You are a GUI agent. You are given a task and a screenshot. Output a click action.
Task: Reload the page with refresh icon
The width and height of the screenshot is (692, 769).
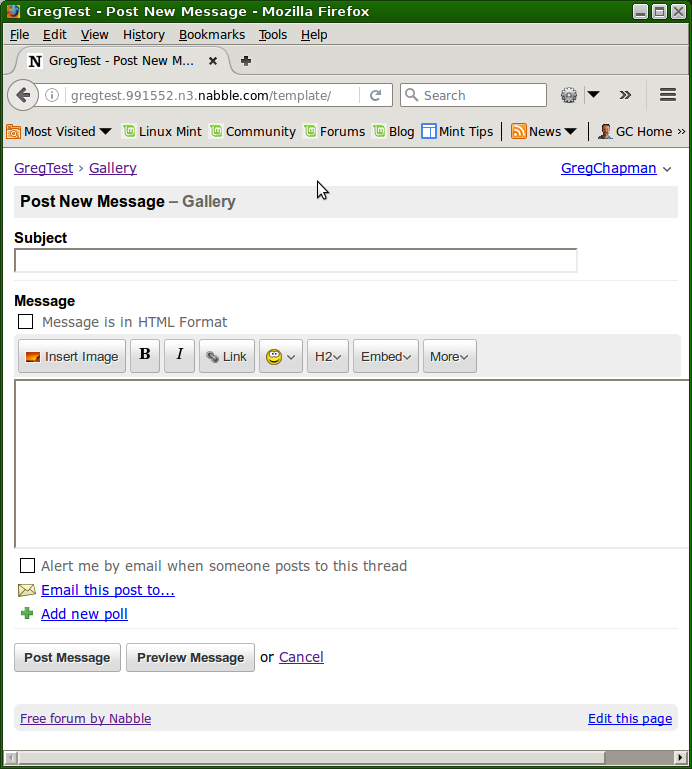pos(376,96)
